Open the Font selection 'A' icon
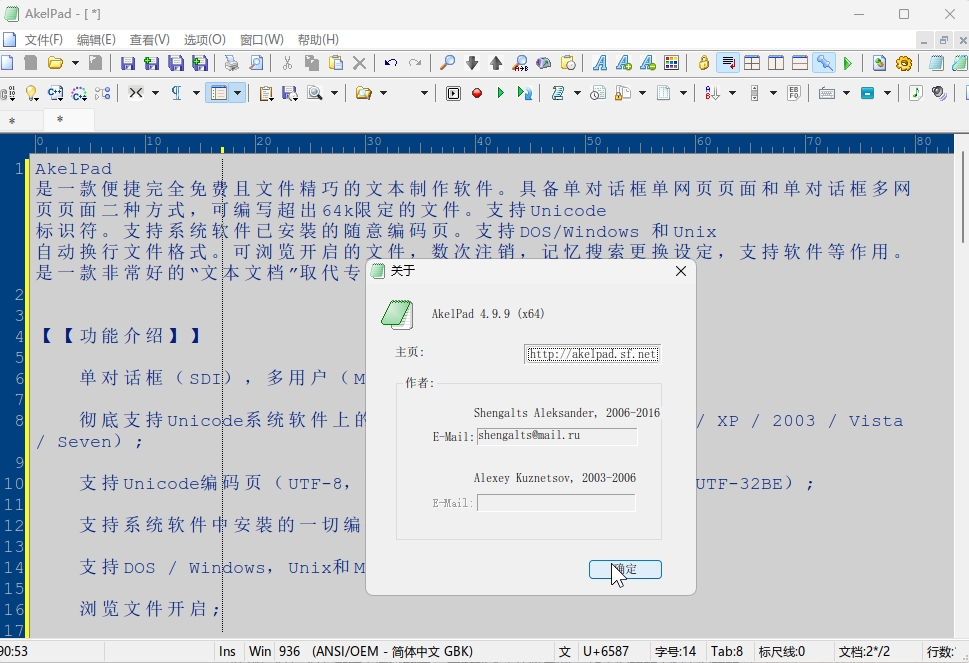 coord(599,62)
